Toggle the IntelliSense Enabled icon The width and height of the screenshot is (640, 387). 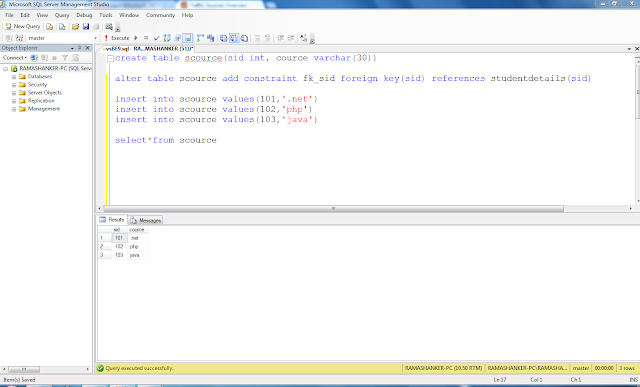[x=187, y=38]
